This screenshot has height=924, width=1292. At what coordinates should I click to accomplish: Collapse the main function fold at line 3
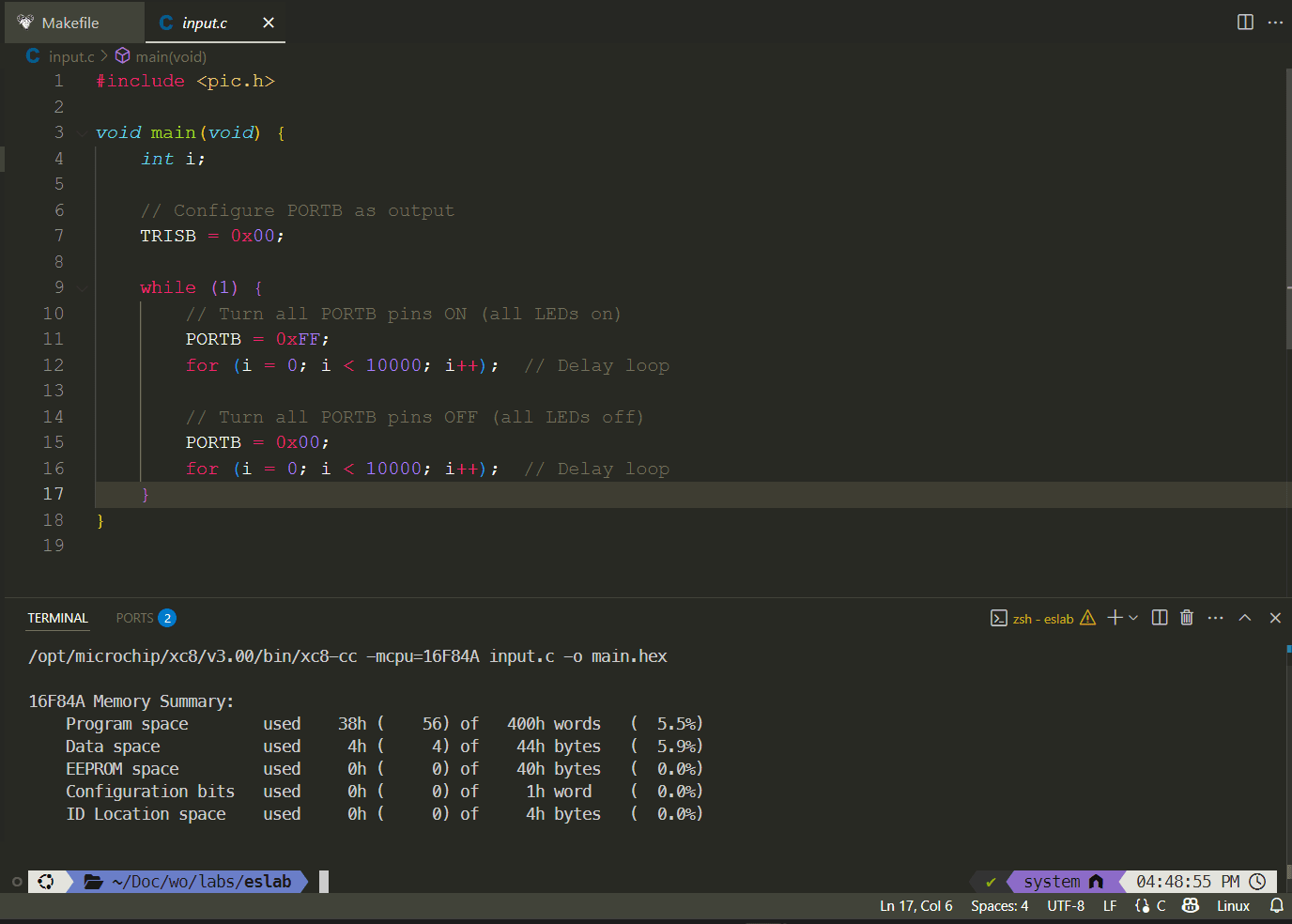(83, 133)
